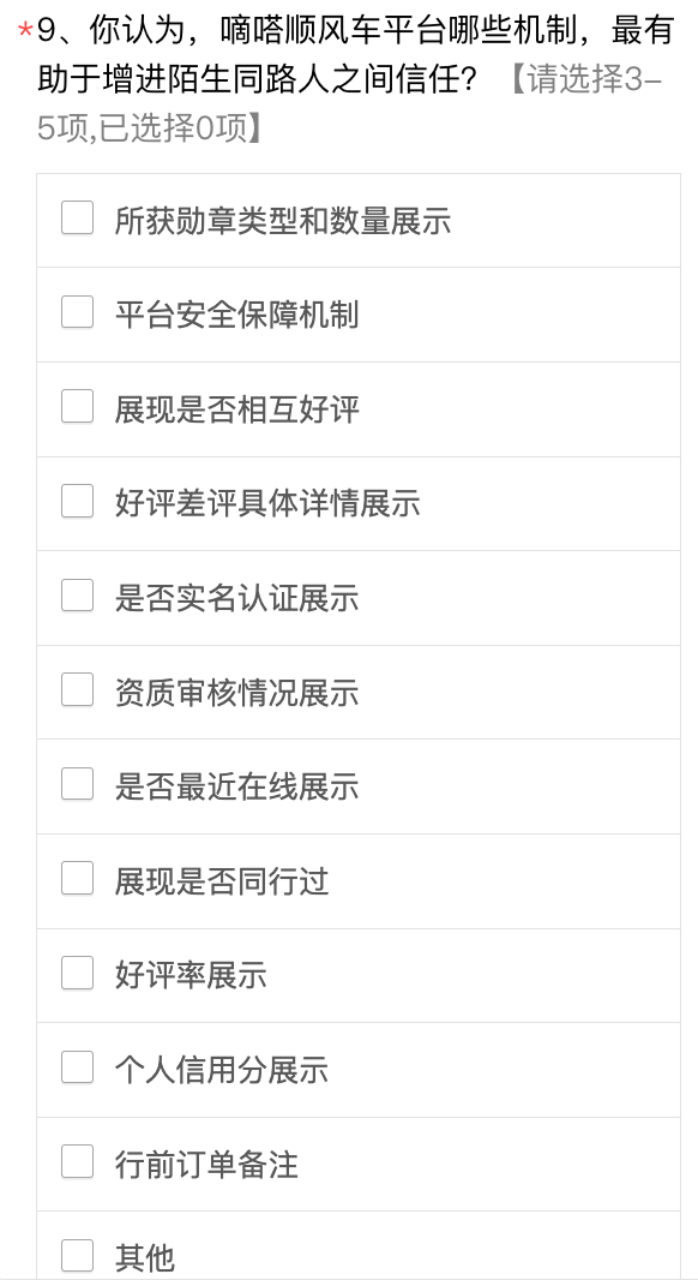
Task: Select the 是否最近在线展示 checkbox
Action: 77,785
